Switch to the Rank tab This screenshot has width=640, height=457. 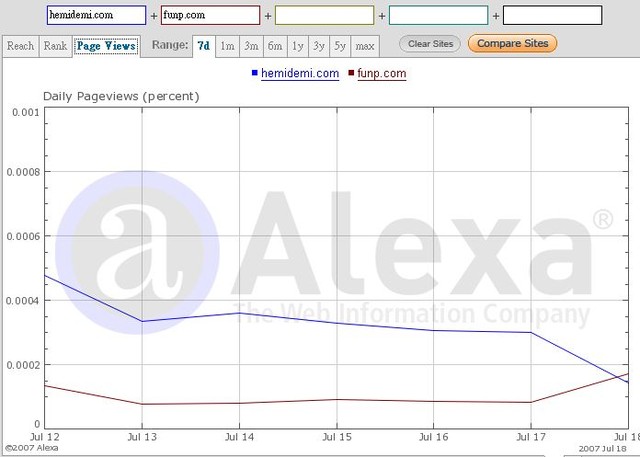(56, 46)
